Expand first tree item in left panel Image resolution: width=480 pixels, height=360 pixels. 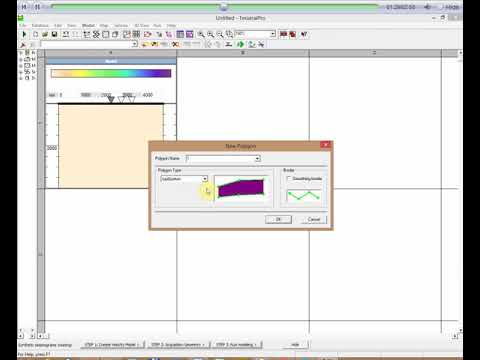pos(21,53)
